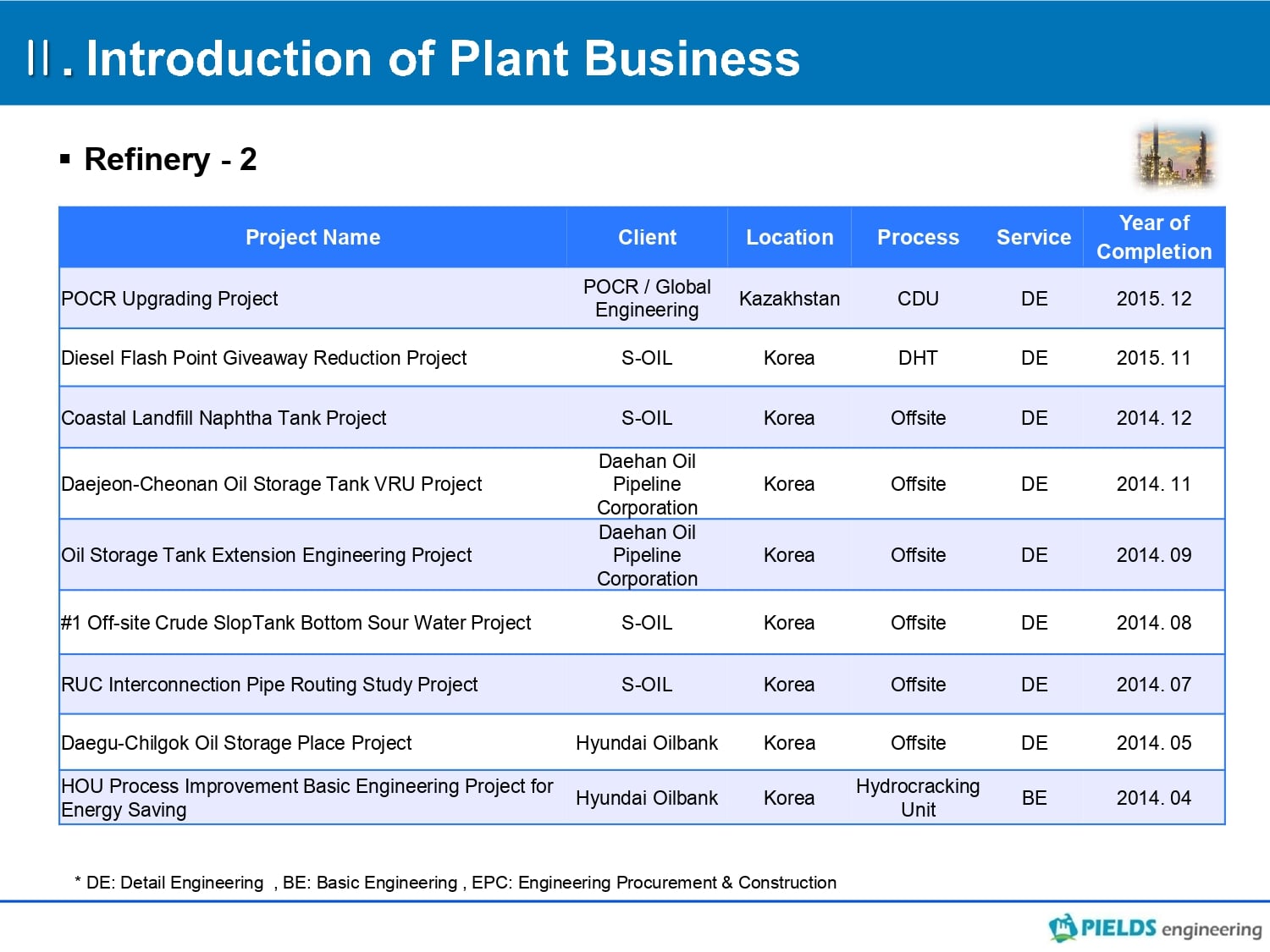
Task: Click the '2015. 12' completion cell
Action: click(x=1153, y=299)
